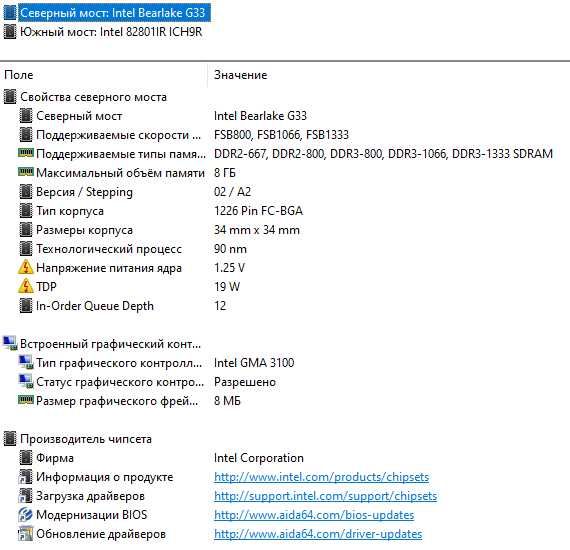
Task: Click the monitor icon beside Встроенный графический контроллер group
Action: (x=10, y=343)
